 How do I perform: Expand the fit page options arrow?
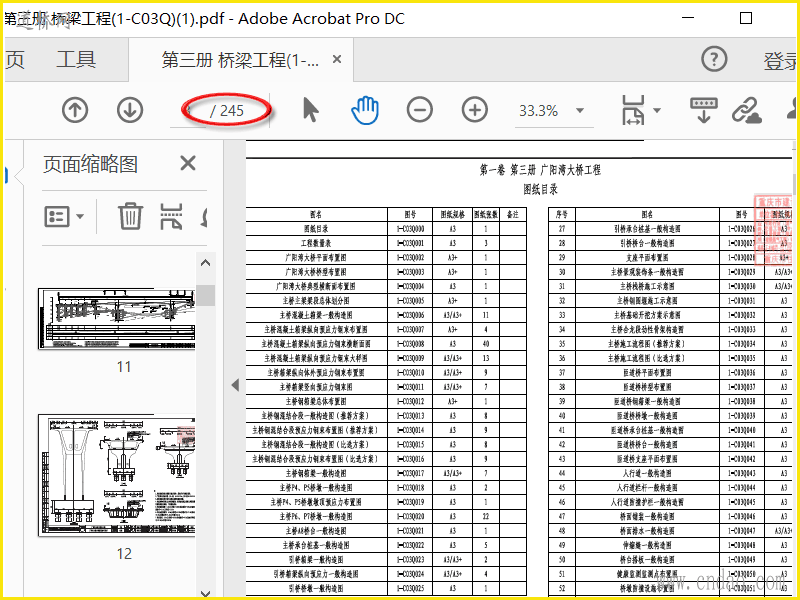tap(657, 110)
